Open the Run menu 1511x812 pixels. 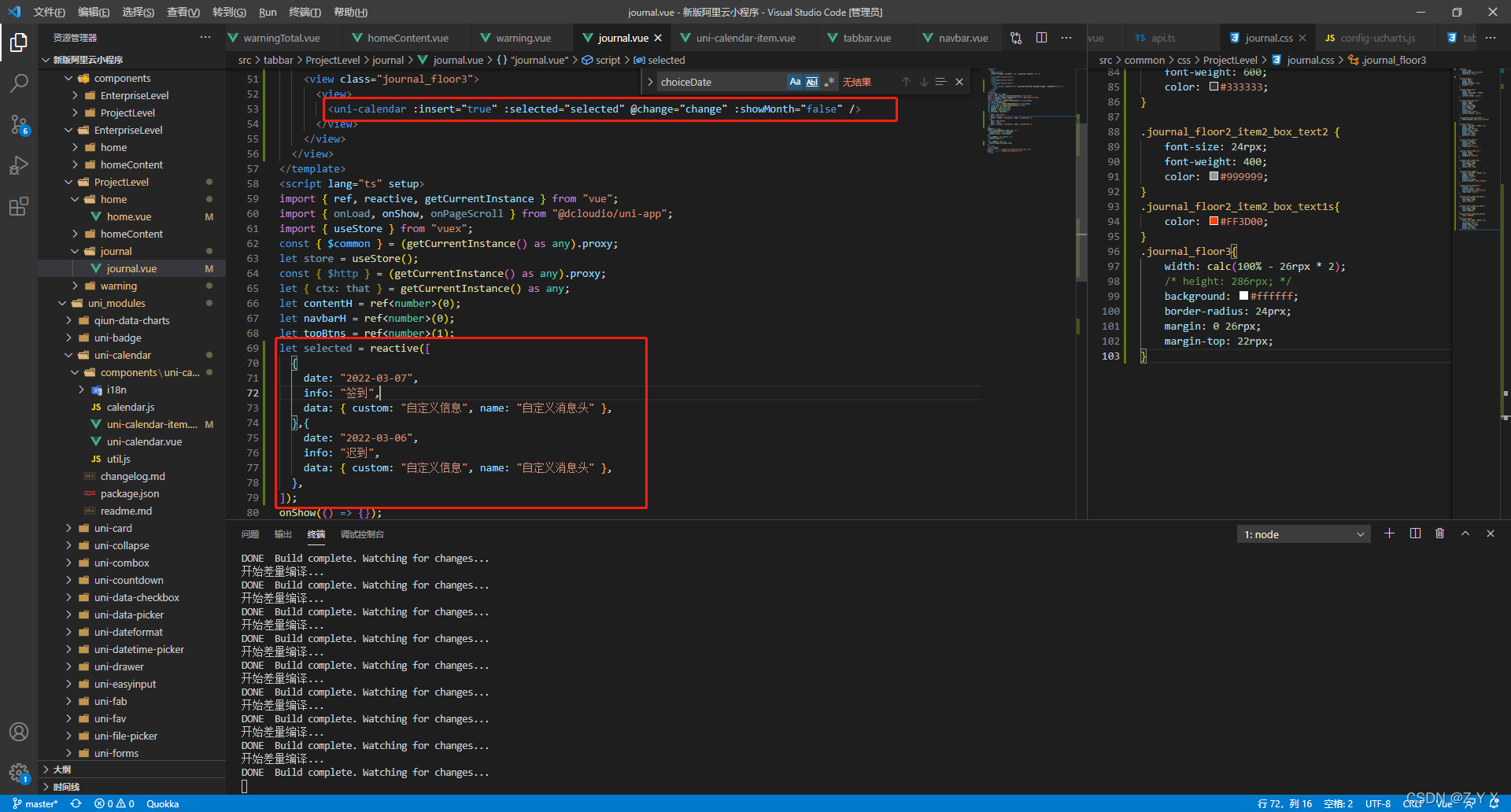pos(268,12)
